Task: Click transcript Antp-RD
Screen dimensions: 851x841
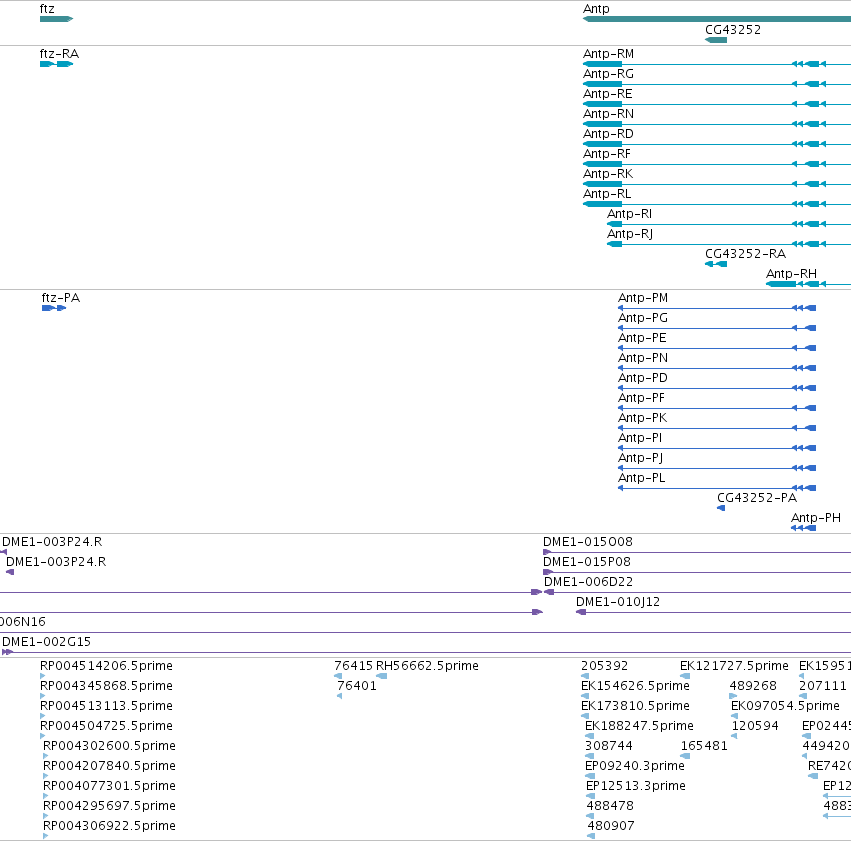Action: [x=608, y=134]
